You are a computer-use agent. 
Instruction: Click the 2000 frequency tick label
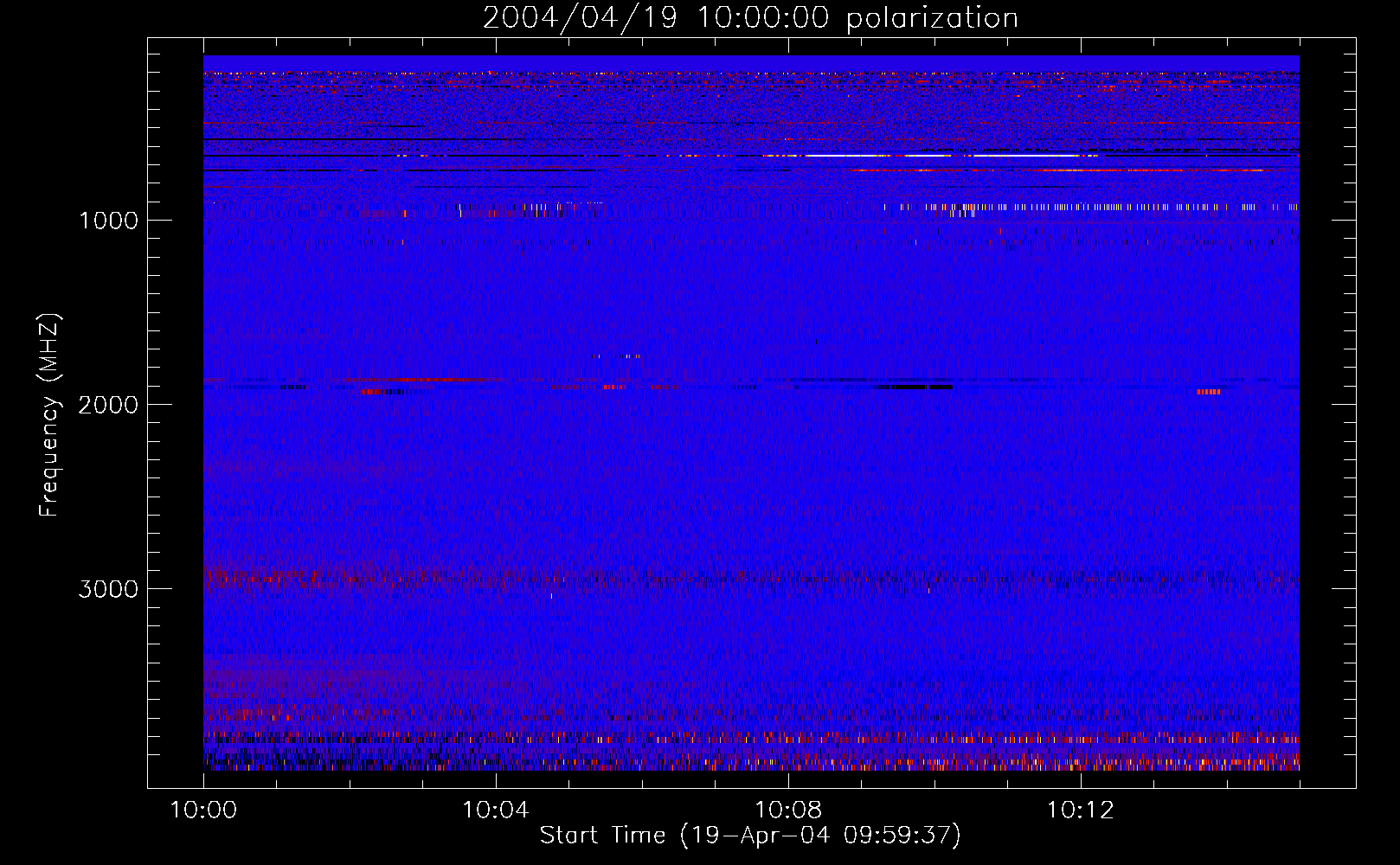tap(108, 405)
